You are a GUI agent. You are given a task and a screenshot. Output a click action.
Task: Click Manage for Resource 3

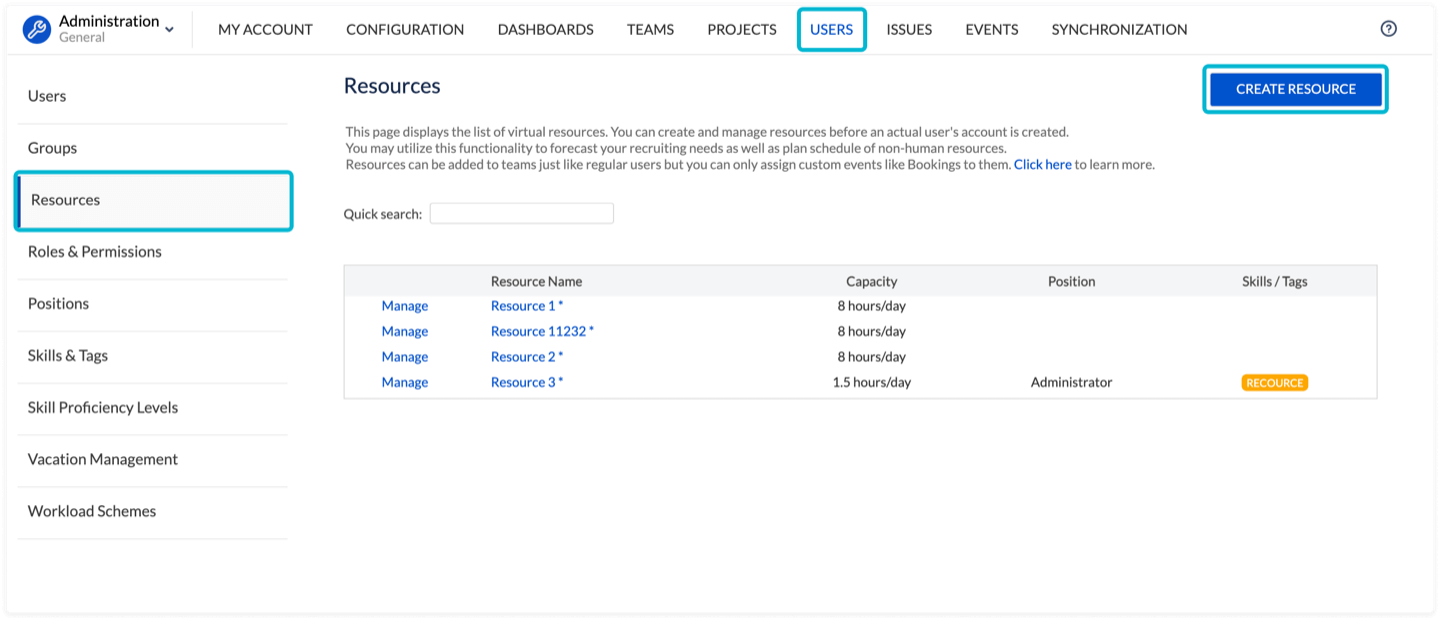tap(404, 382)
